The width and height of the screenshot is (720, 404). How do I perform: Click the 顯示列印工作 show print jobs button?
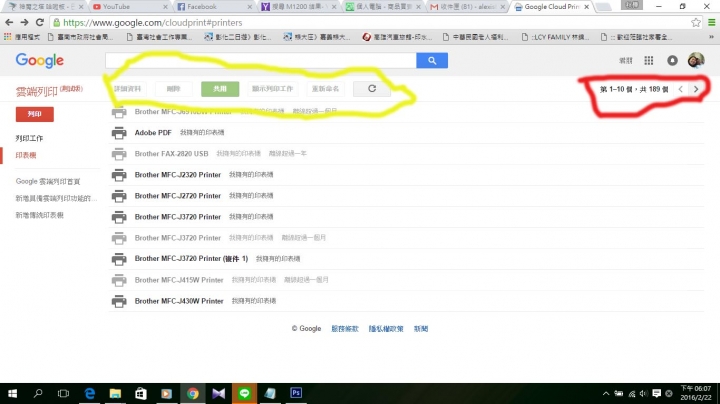pyautogui.click(x=272, y=89)
